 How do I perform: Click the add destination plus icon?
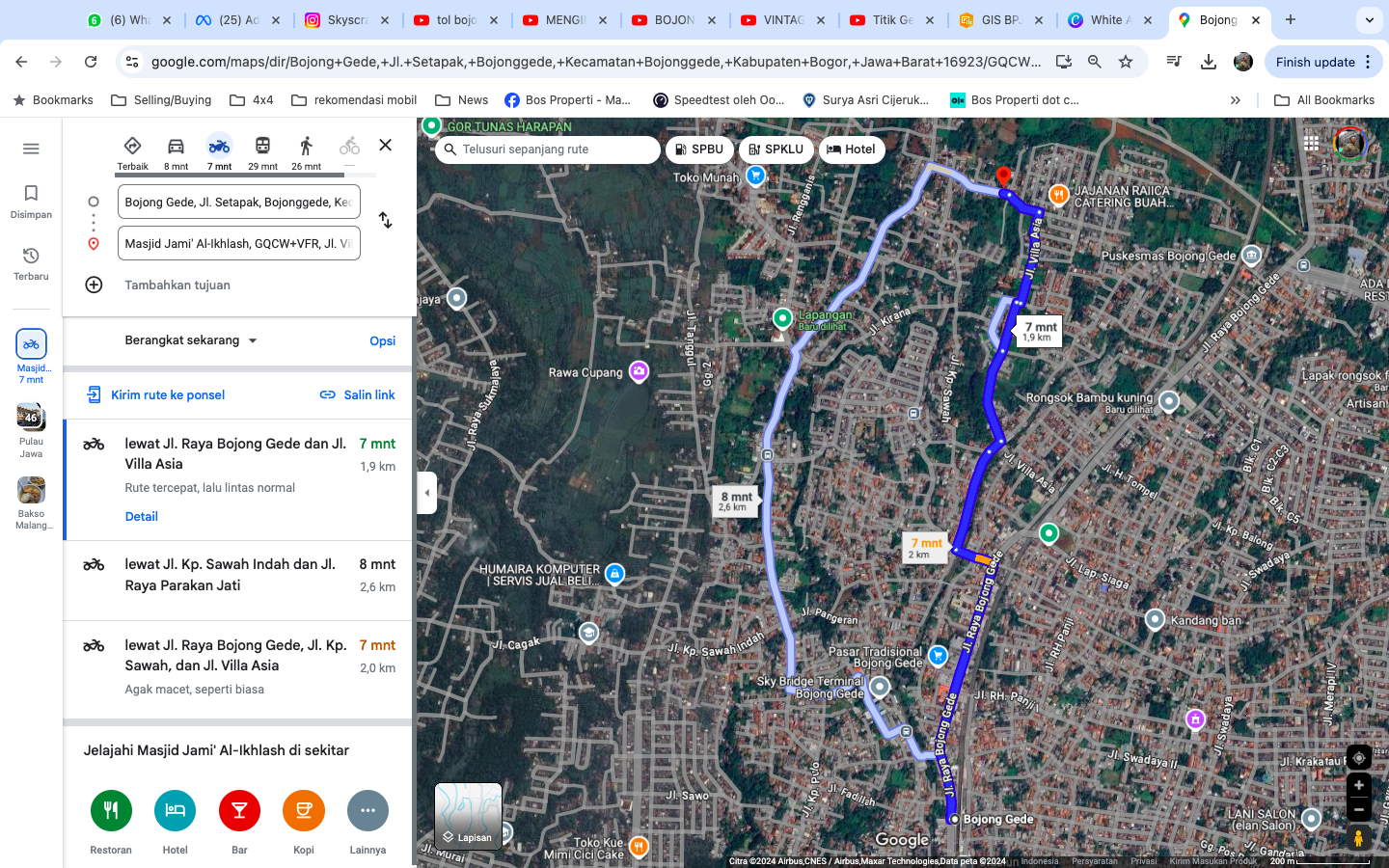tap(94, 285)
